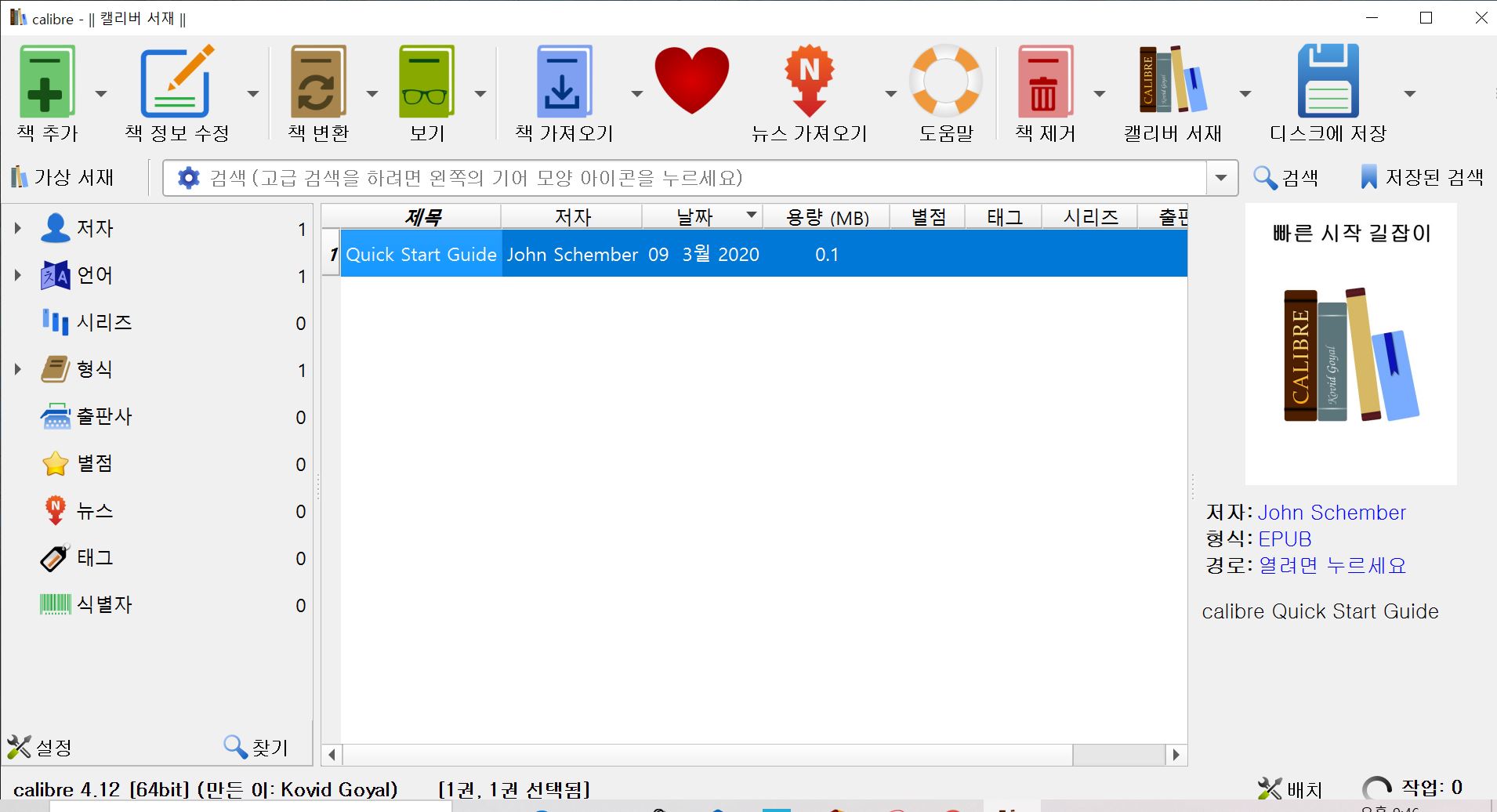Open the 캘리버 서재 dropdown arrow

(1245, 93)
